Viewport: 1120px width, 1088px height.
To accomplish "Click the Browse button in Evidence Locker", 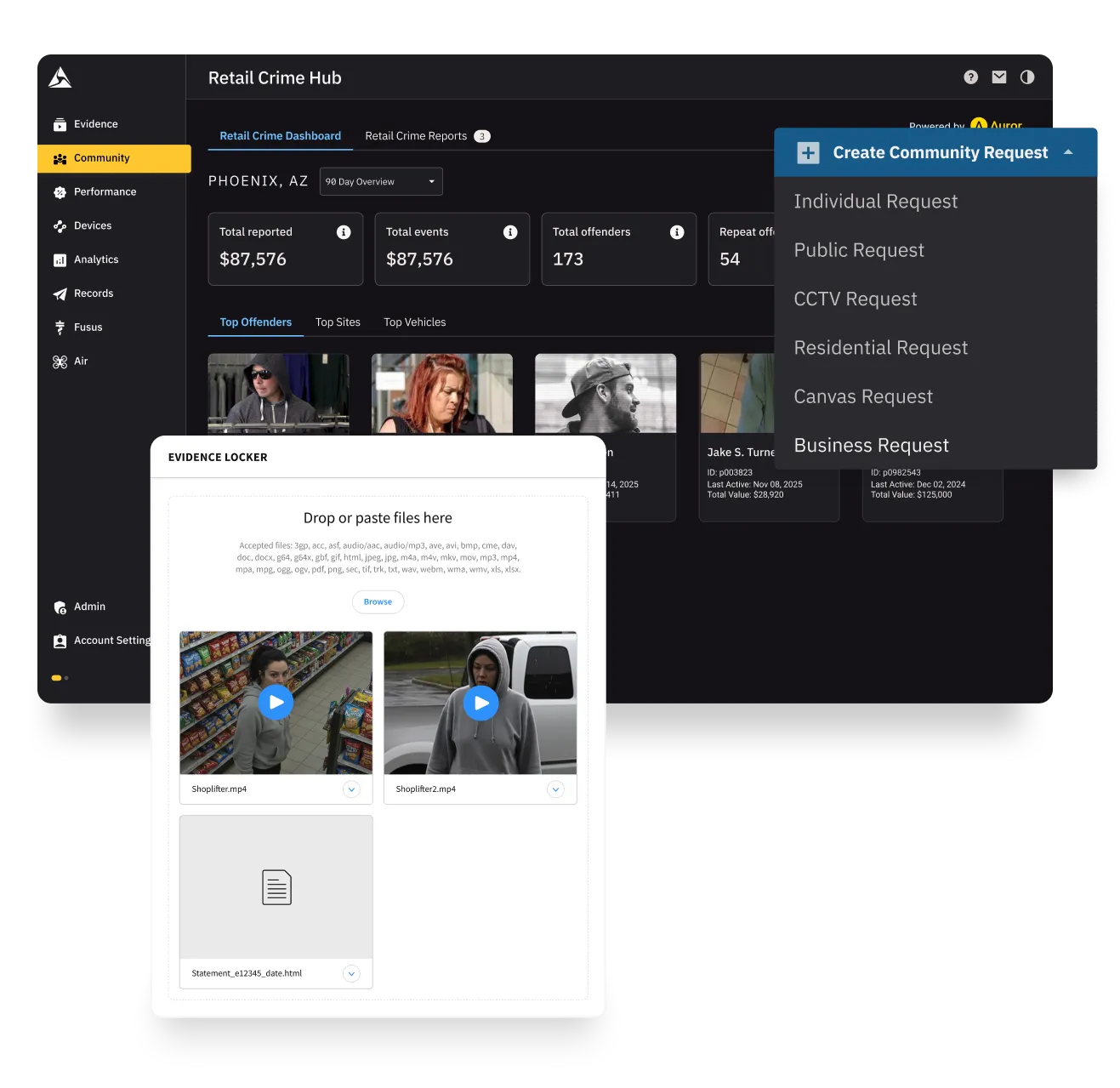I will 378,602.
